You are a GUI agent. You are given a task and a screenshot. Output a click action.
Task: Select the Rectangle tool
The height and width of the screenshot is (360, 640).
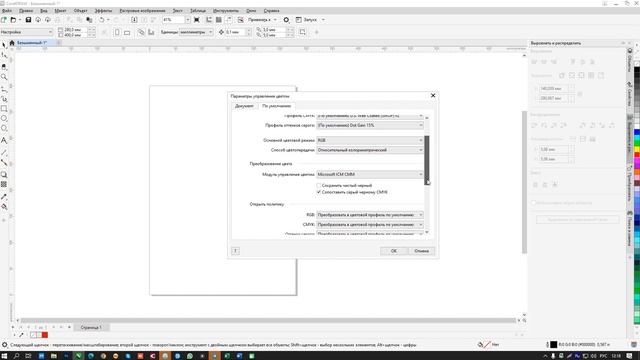(x=4, y=109)
